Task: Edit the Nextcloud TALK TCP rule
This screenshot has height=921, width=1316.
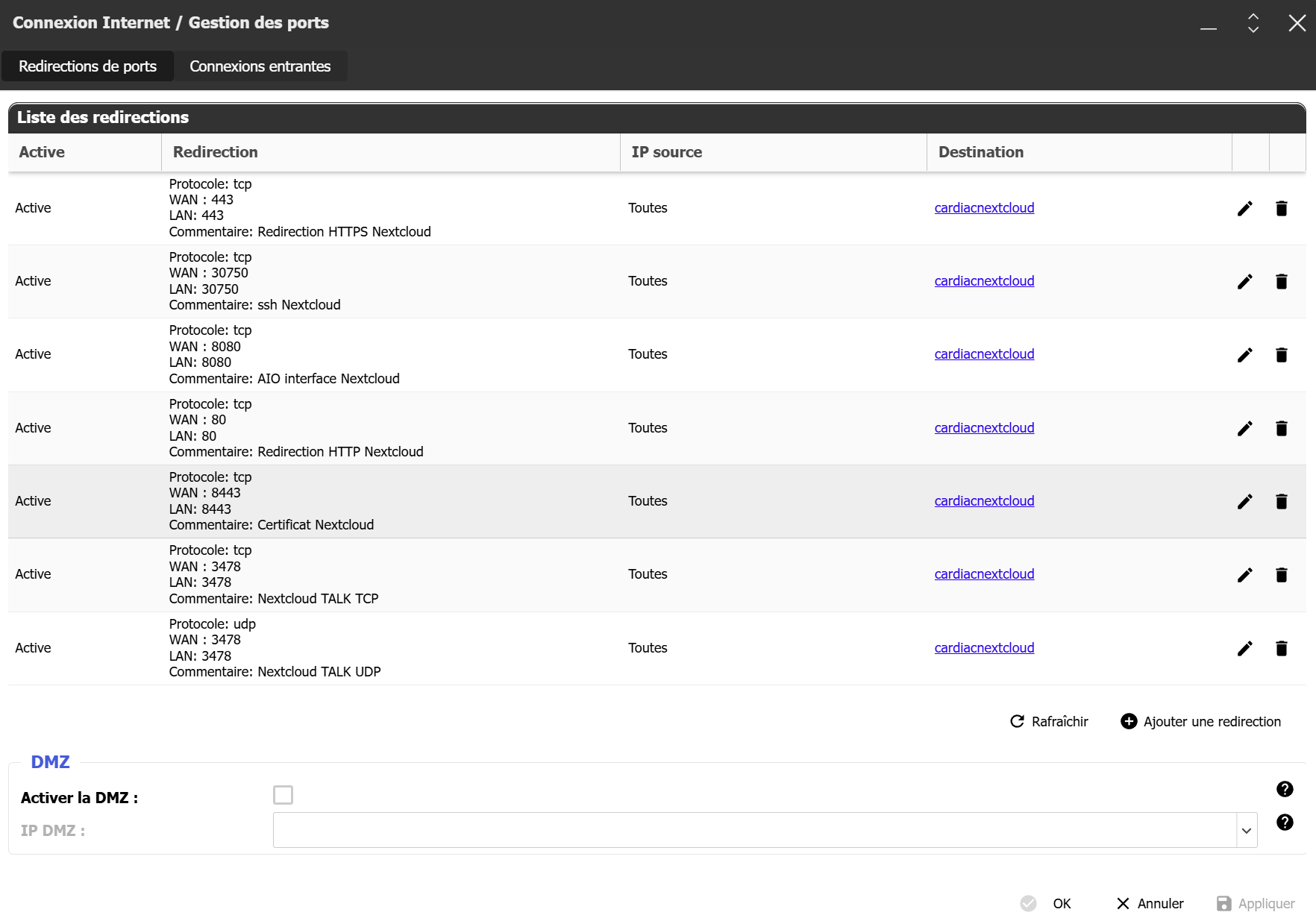Action: coord(1244,575)
